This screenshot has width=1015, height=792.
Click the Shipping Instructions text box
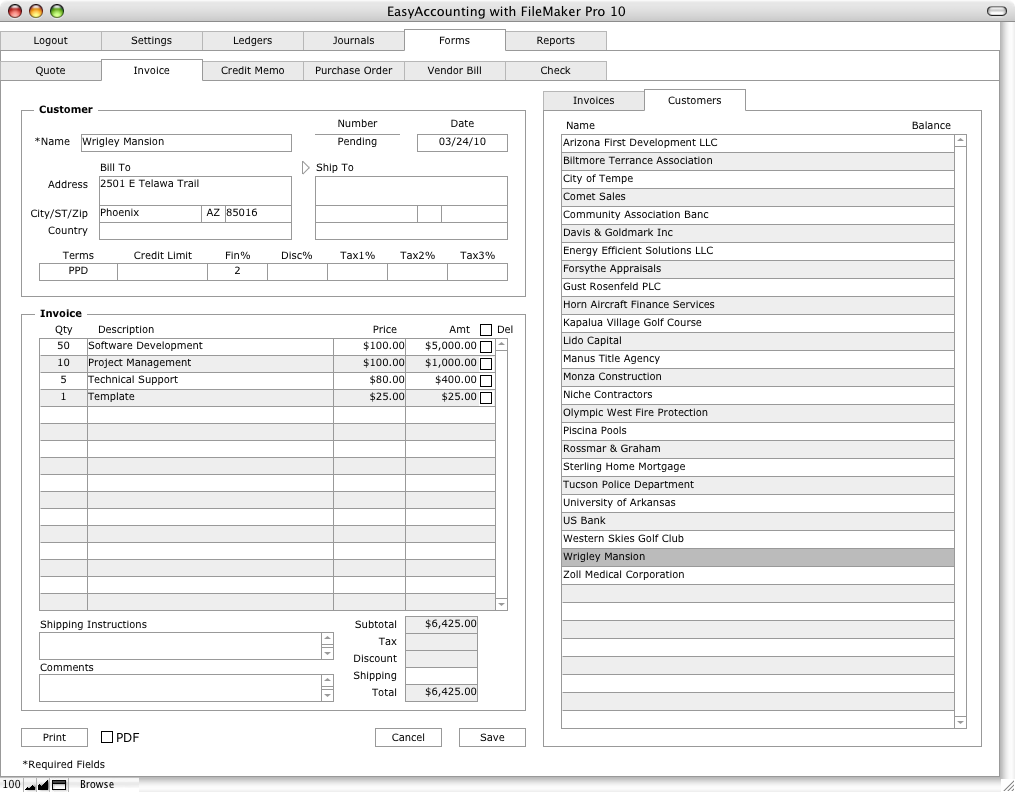181,646
